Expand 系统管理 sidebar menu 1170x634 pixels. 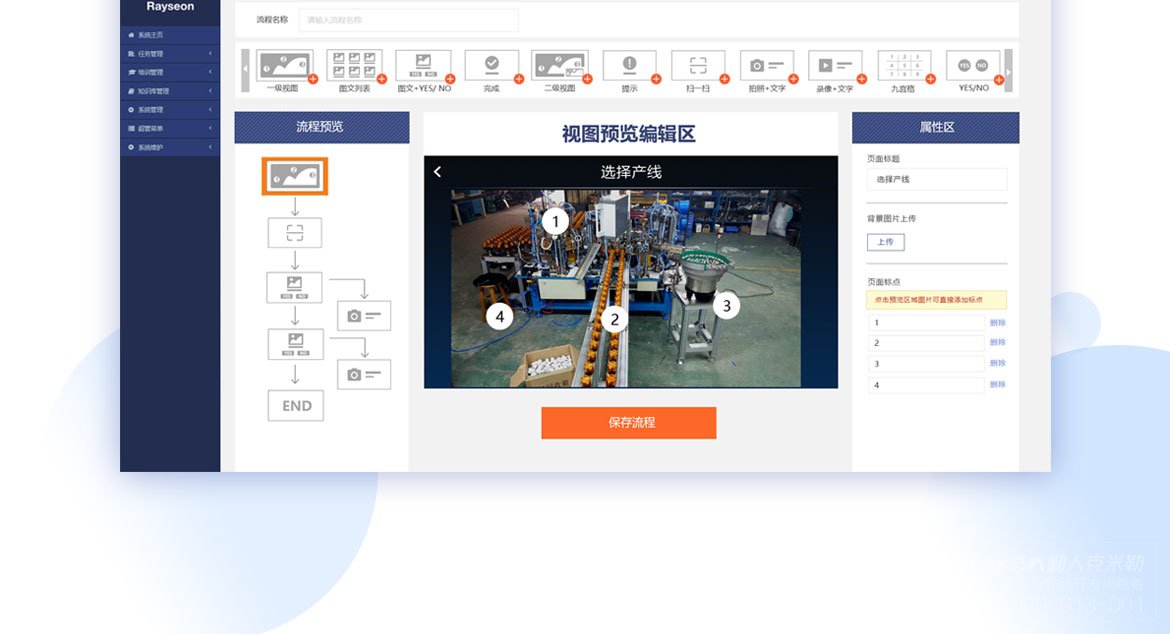coord(170,110)
